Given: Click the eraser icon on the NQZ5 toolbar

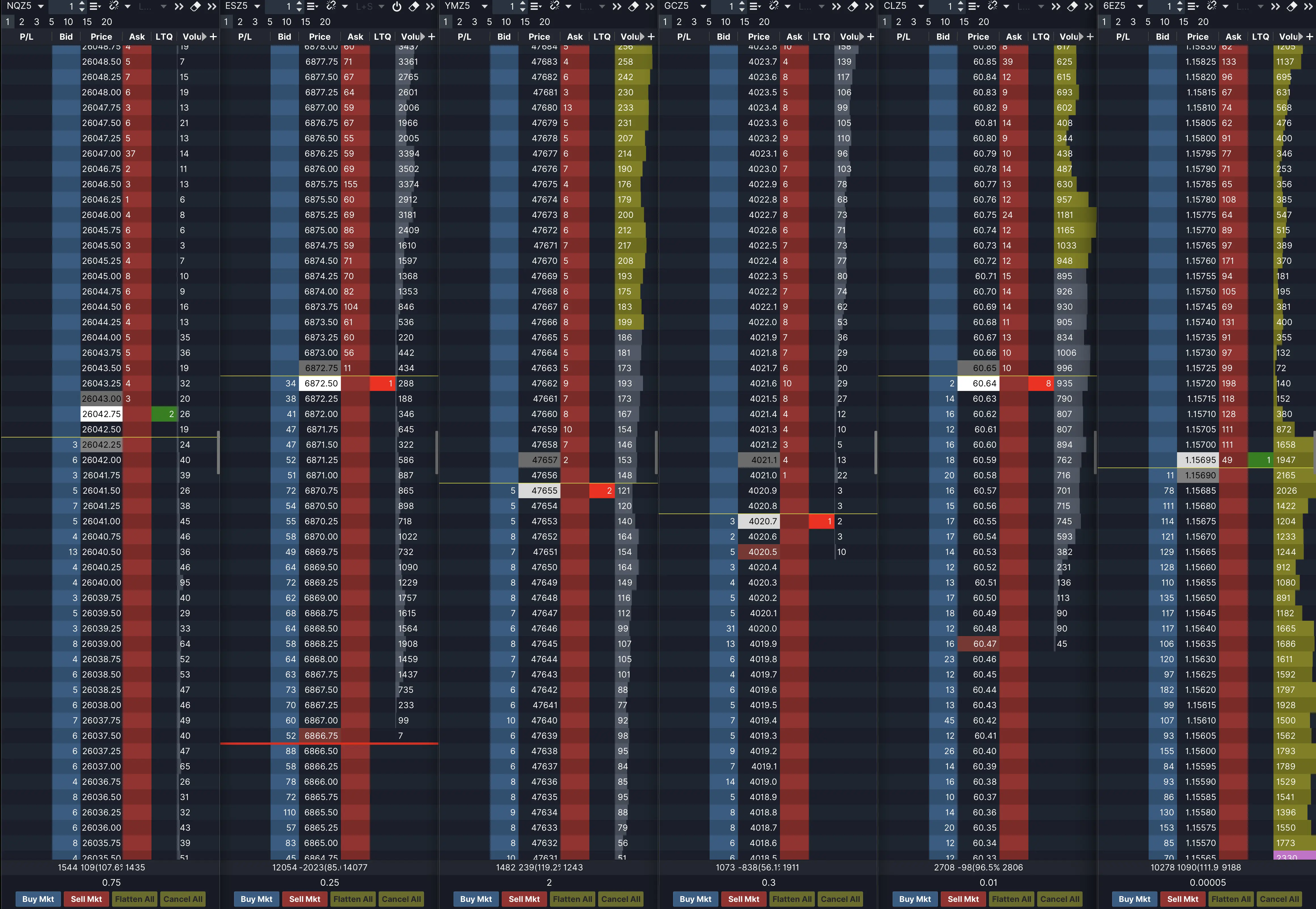Looking at the screenshot, I should pos(196,6).
